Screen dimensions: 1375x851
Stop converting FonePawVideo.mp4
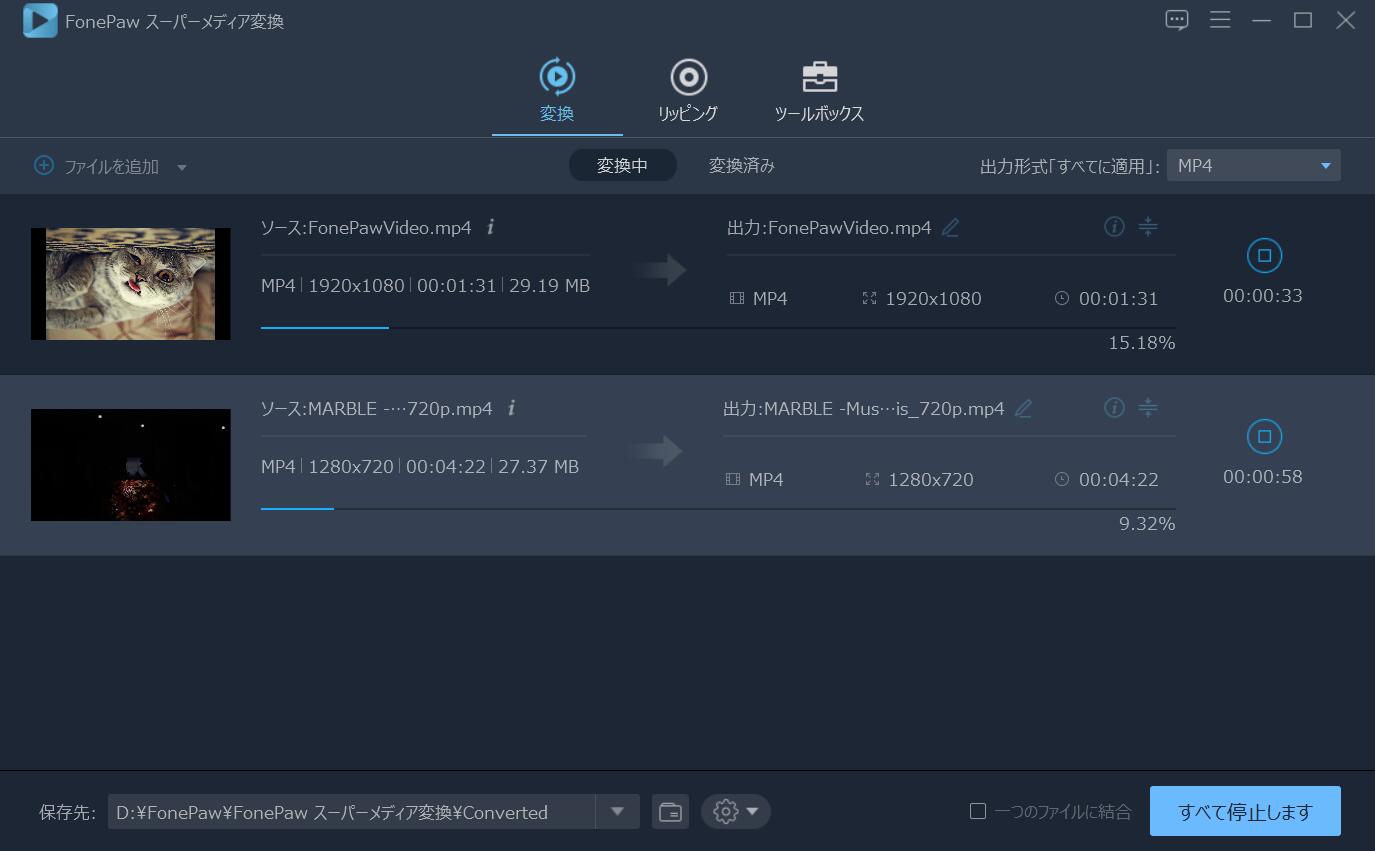pos(1263,256)
